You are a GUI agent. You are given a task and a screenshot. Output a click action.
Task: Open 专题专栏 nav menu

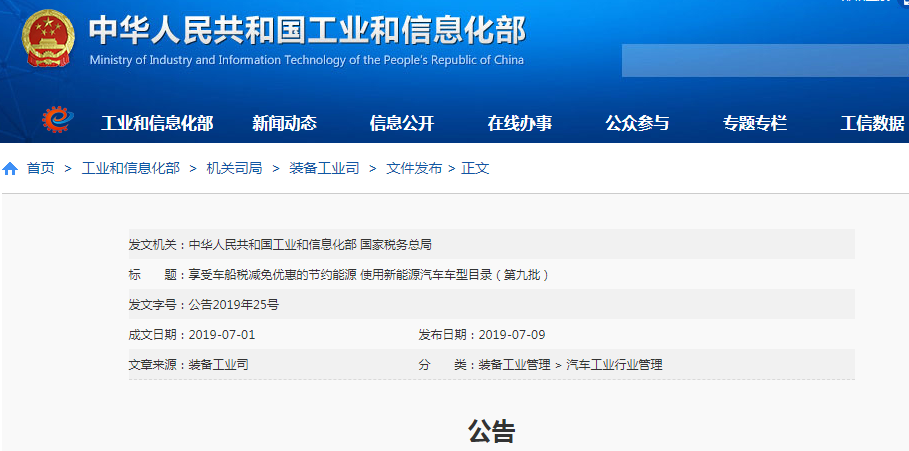pos(755,123)
